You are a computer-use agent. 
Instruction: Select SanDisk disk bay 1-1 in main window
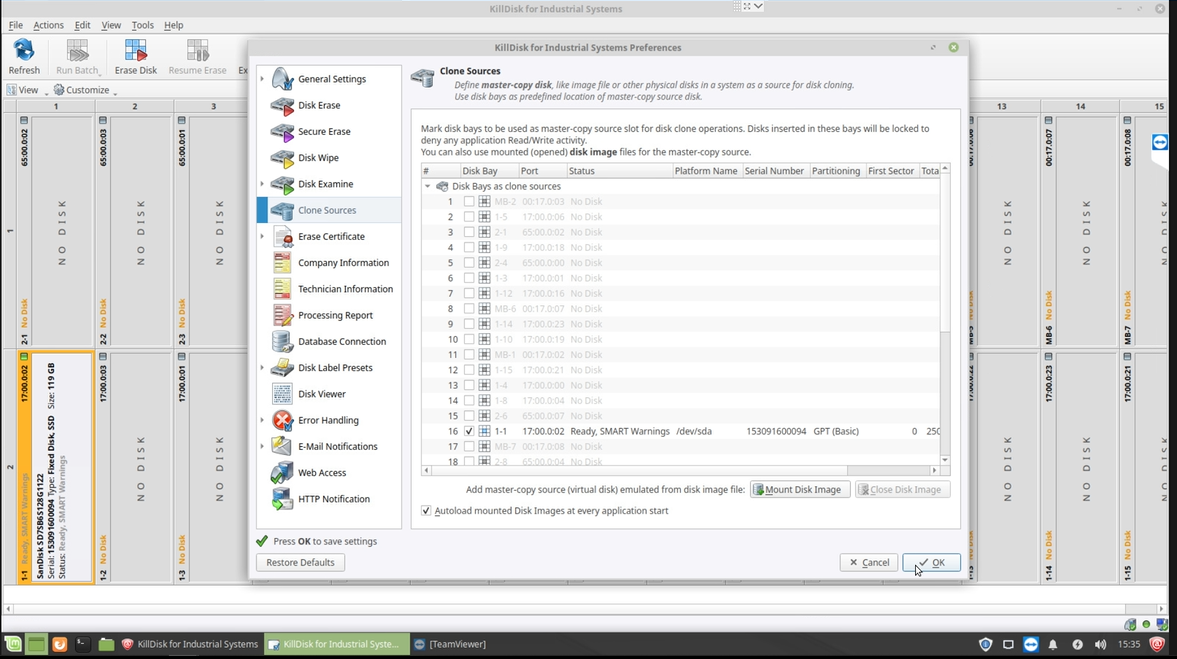56,467
